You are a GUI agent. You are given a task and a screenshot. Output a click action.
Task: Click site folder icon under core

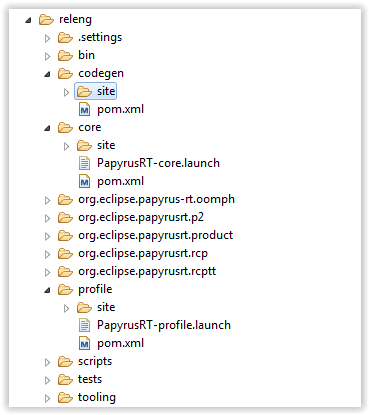84,146
